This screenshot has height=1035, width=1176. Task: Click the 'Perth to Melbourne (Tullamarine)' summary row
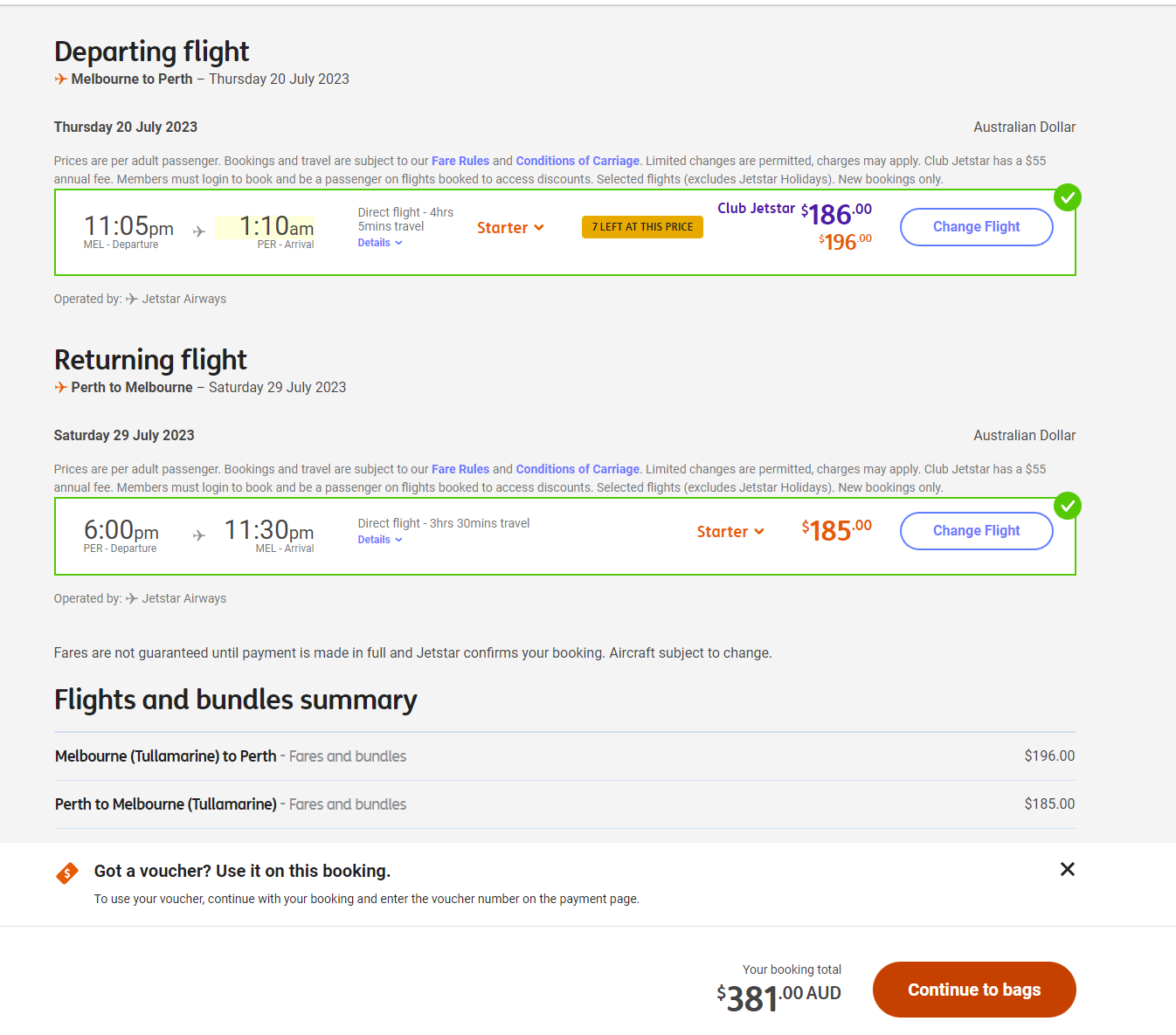pos(564,804)
